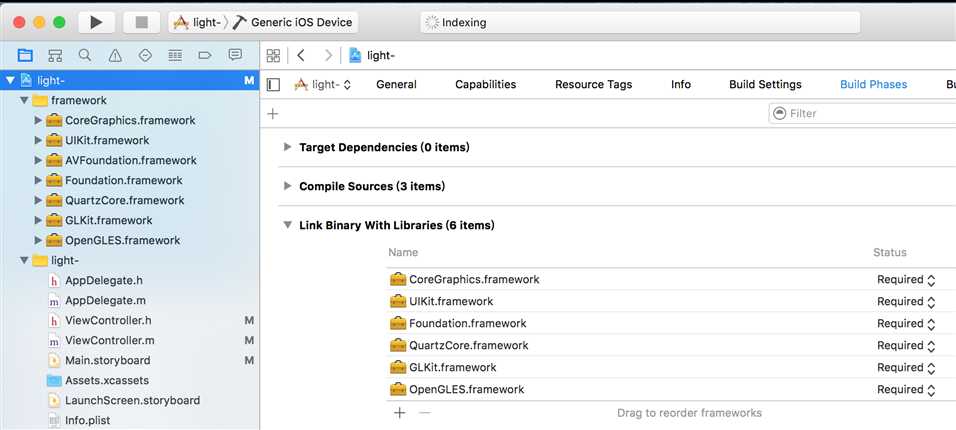Expand Foundation.framework in navigator
Viewport: 956px width, 430px height.
(38, 181)
